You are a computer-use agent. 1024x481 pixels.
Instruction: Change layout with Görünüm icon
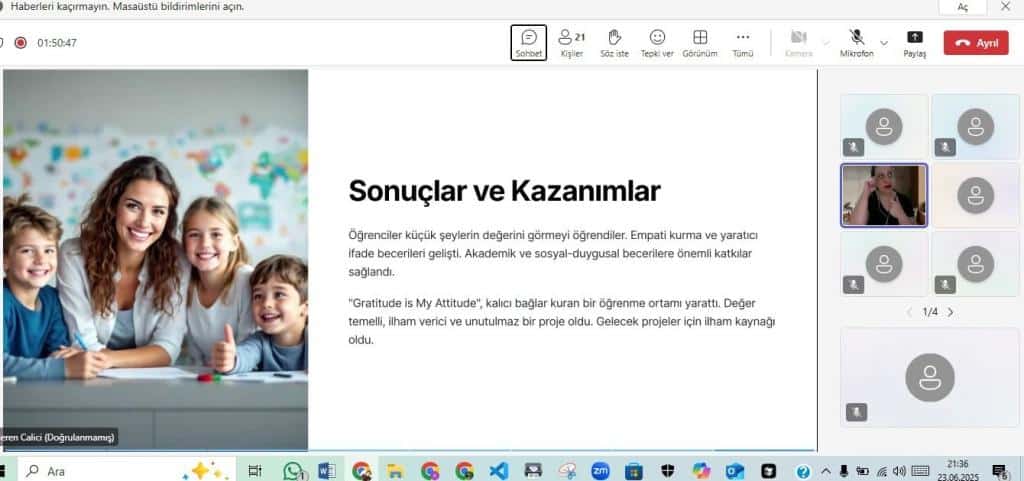[x=700, y=42]
